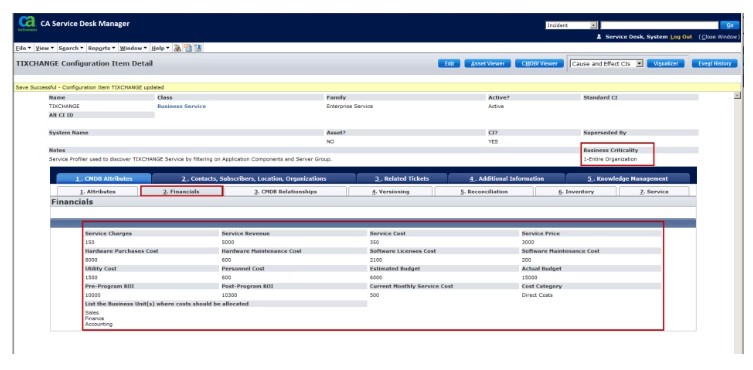Screen dimensions: 753x370
Task: Open the Window menu
Action: (x=133, y=48)
